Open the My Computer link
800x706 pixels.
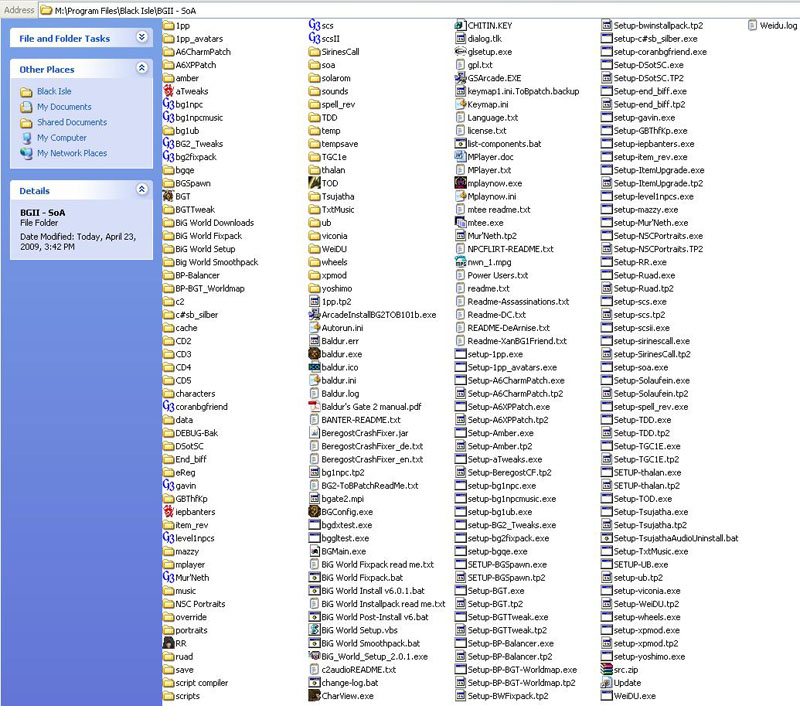(62, 138)
